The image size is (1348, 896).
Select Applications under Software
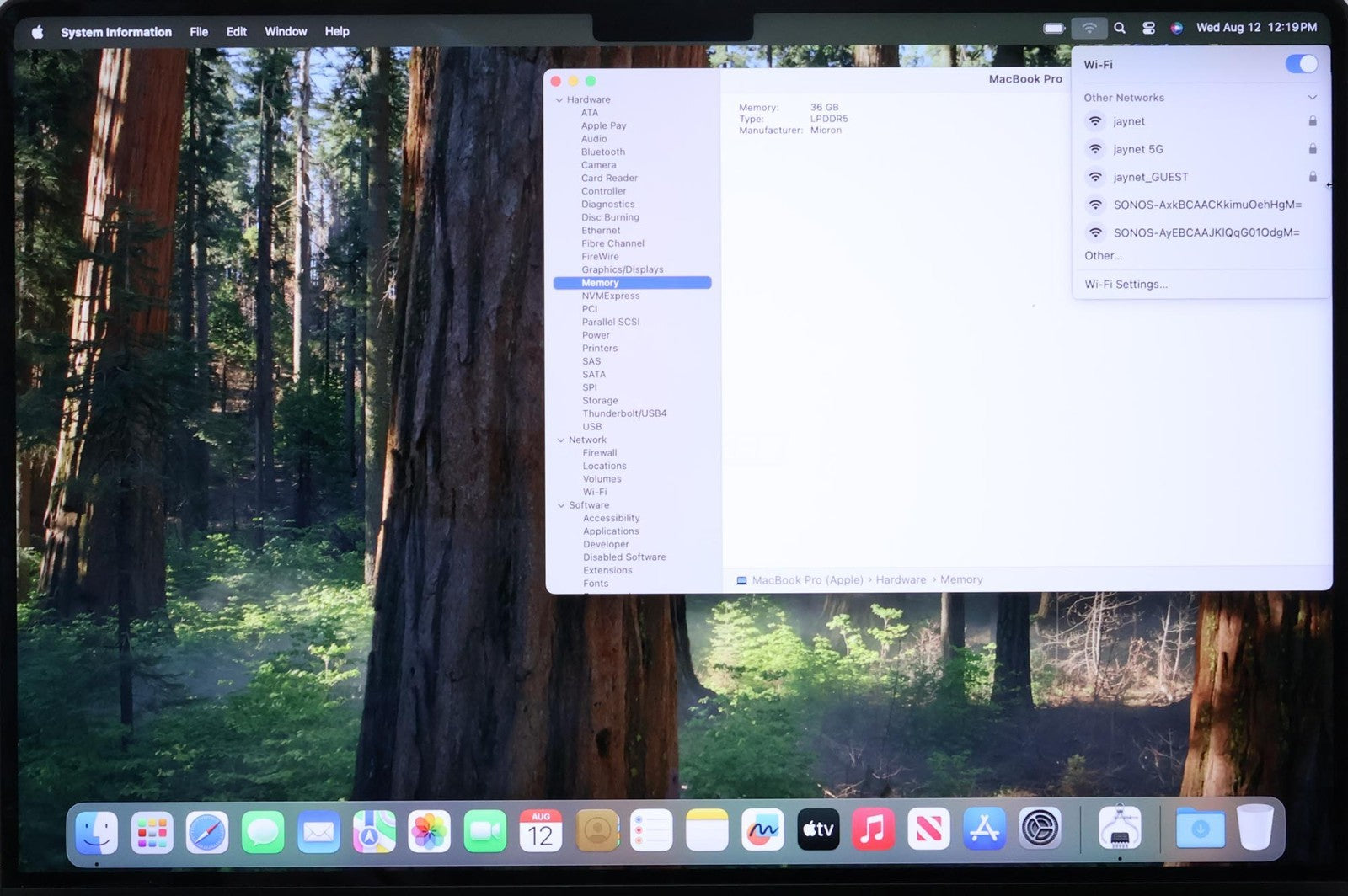point(611,531)
